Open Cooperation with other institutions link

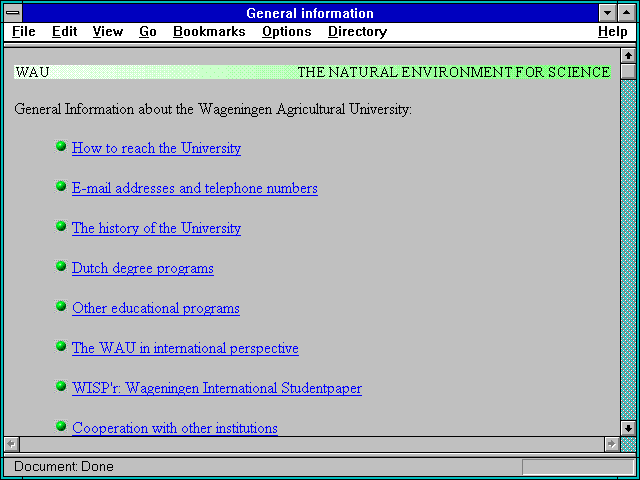coord(175,428)
